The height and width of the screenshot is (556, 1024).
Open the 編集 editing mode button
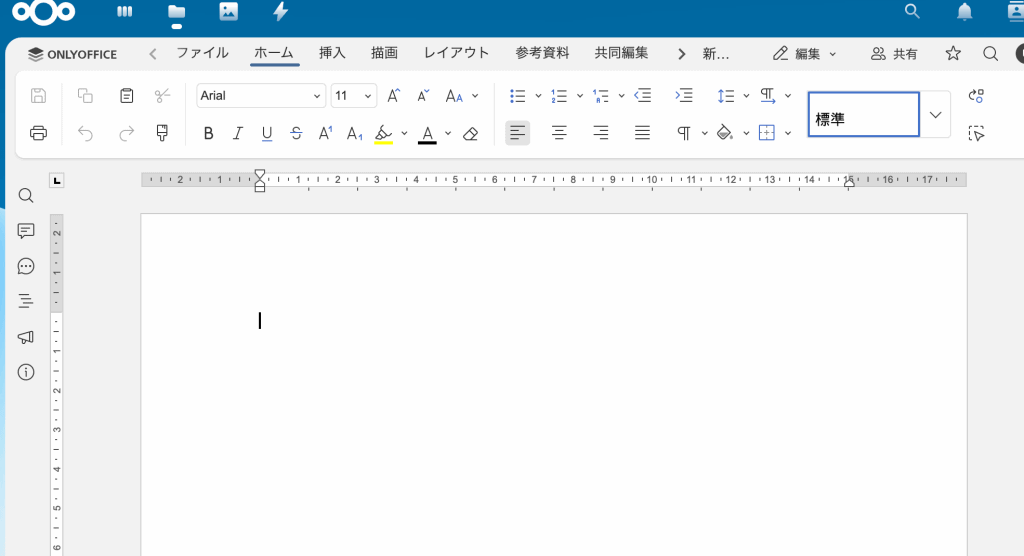[x=806, y=54]
